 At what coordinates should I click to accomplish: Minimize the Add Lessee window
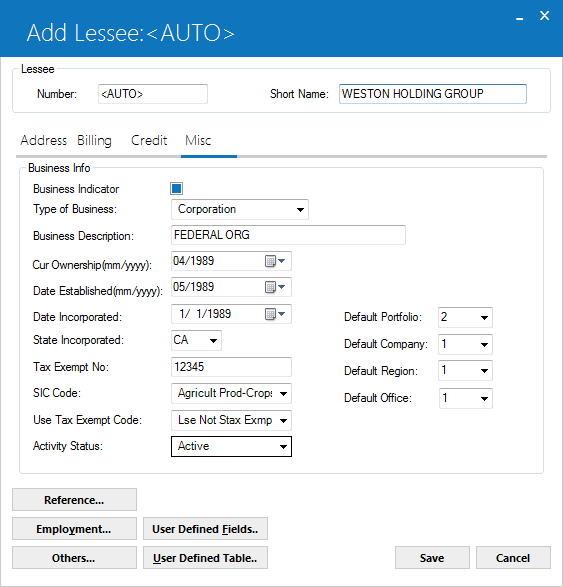pyautogui.click(x=519, y=17)
